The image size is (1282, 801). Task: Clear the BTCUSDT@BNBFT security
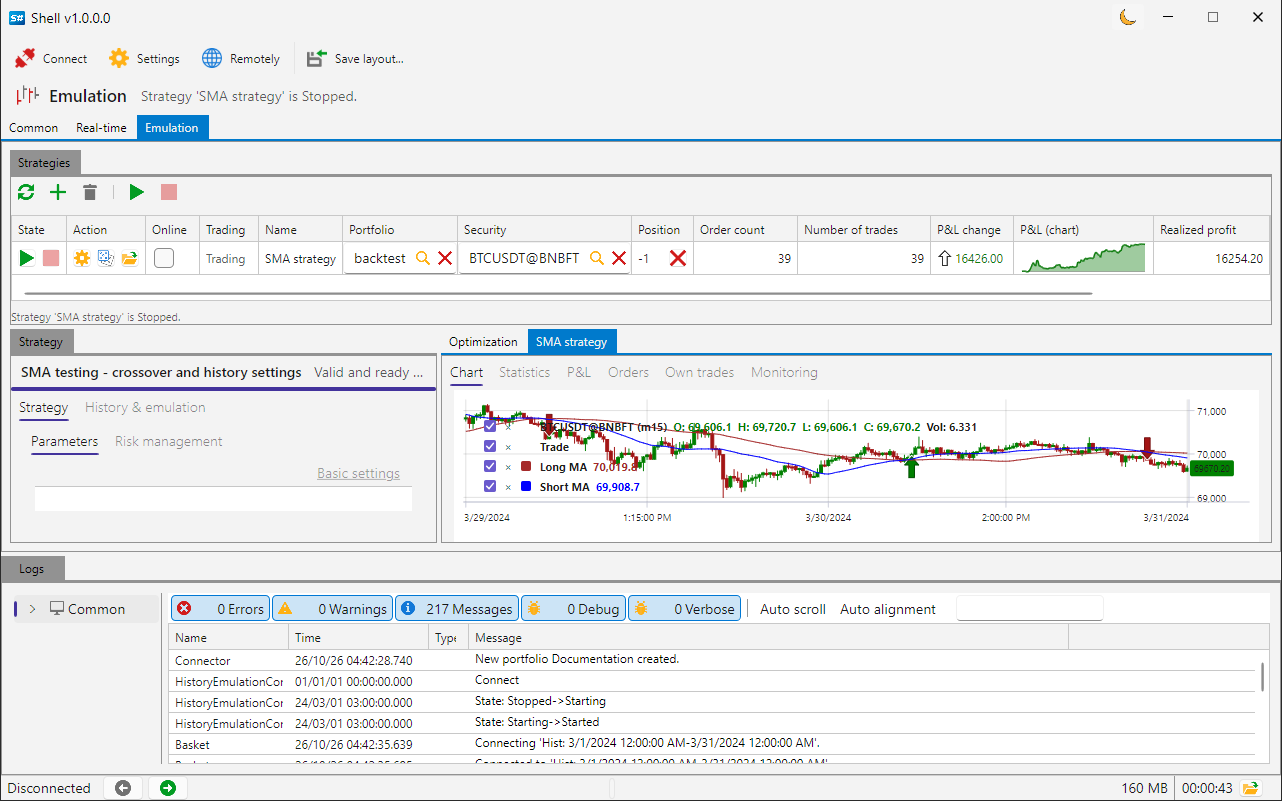619,258
